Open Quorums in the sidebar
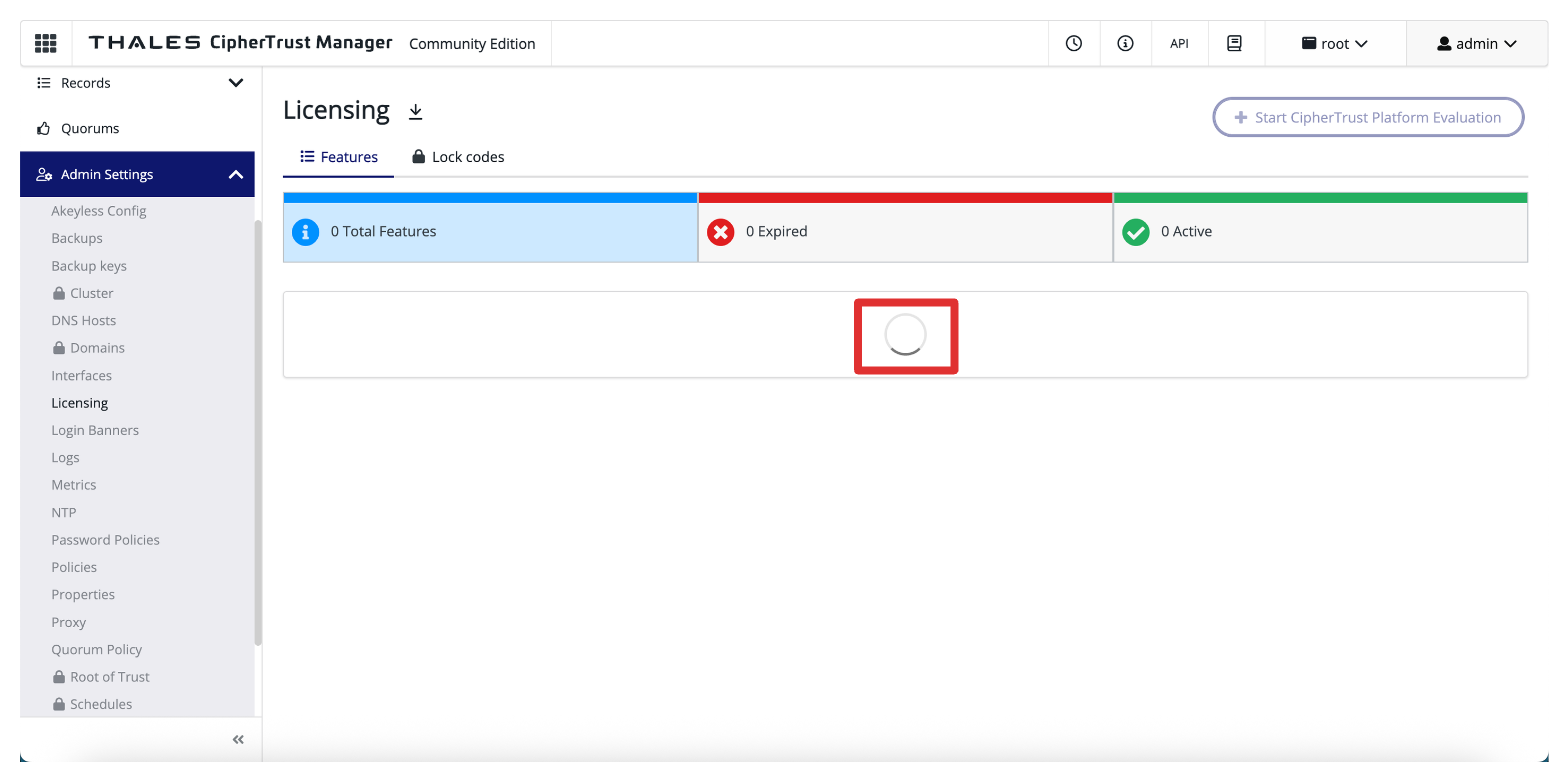Viewport: 1568px width, 782px height. tap(90, 128)
